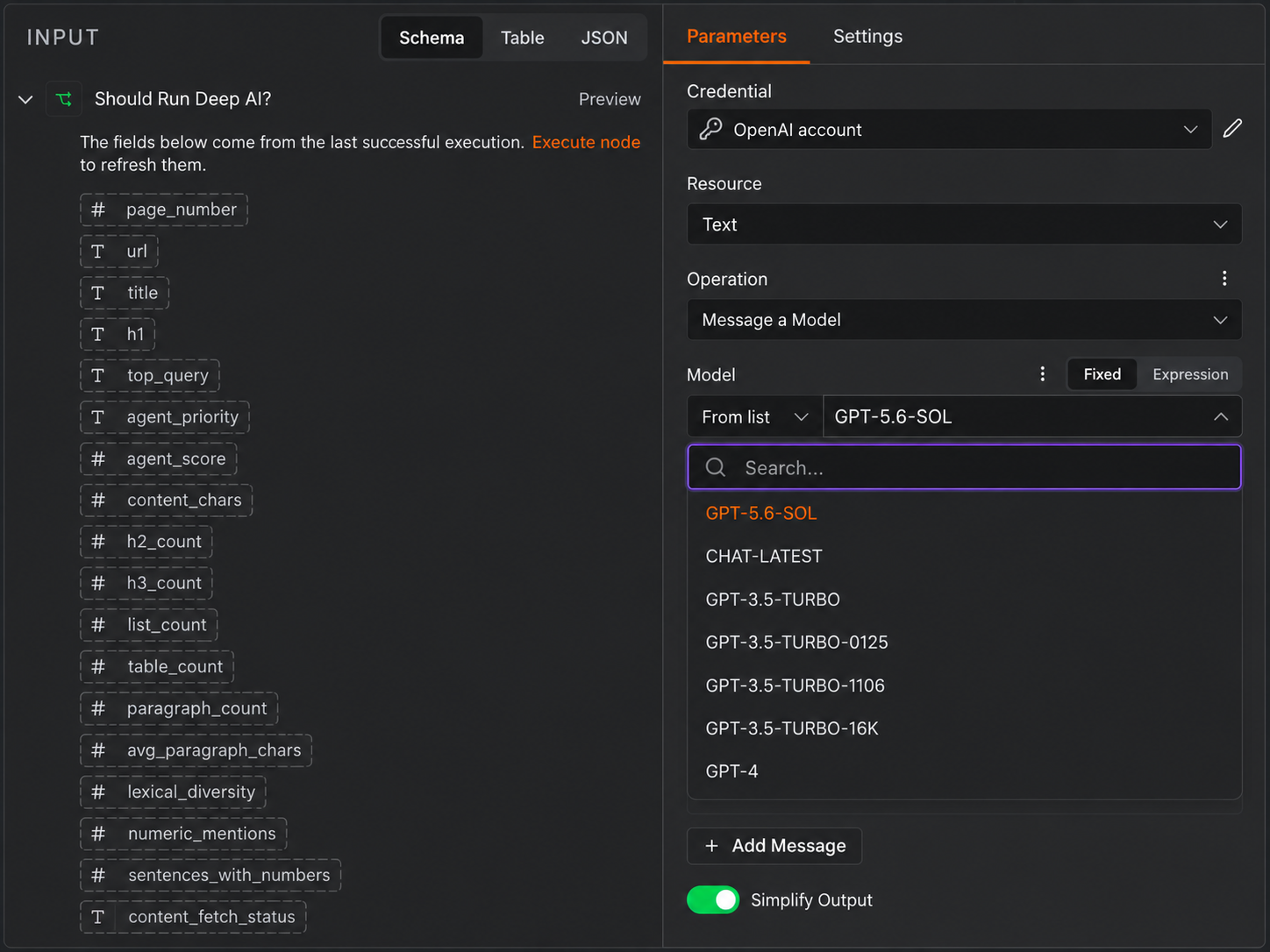Screen dimensions: 1270x952
Task: Select CHAT-LATEST from the model list
Action: coord(964,557)
